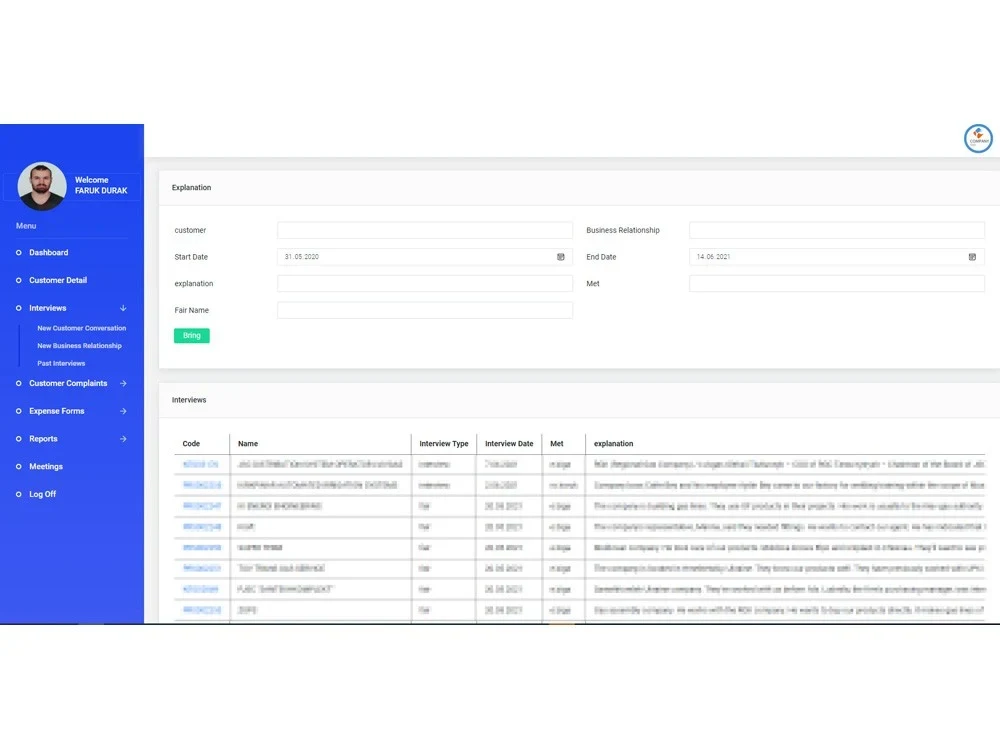Open the last visible row's code link
This screenshot has width=1000, height=750.
pos(202,610)
